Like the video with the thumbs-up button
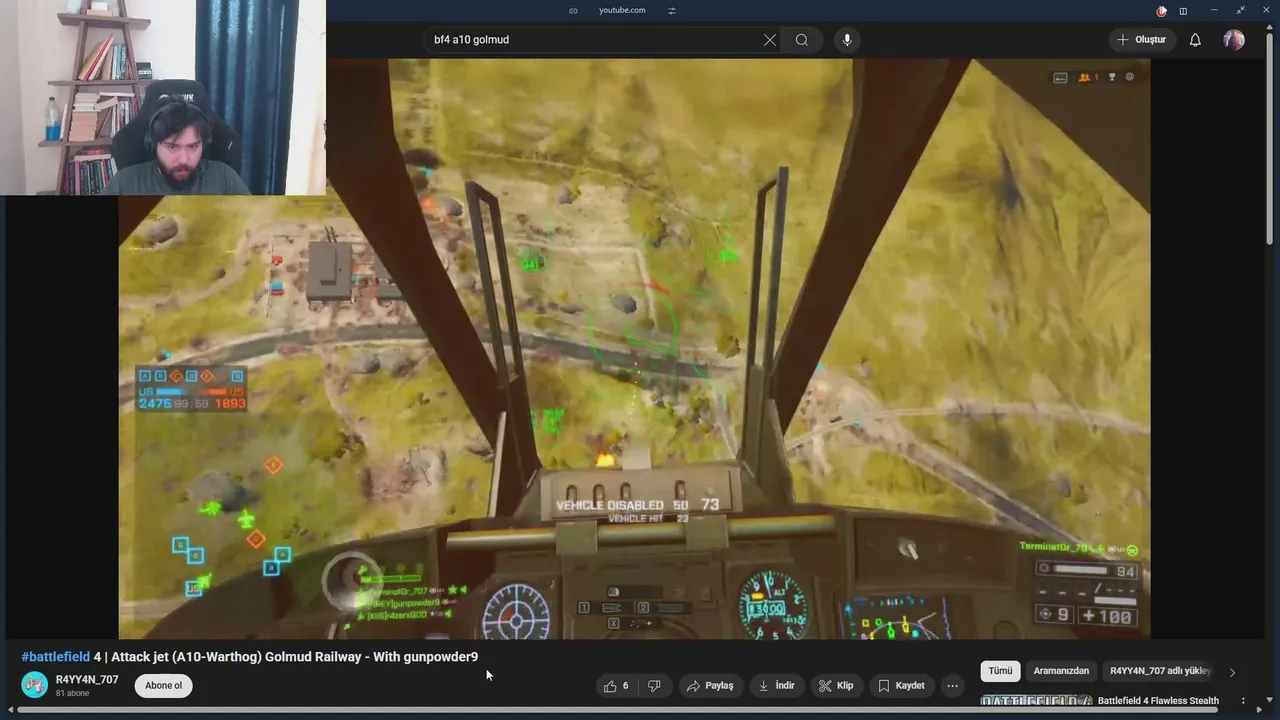The image size is (1280, 720). point(616,685)
